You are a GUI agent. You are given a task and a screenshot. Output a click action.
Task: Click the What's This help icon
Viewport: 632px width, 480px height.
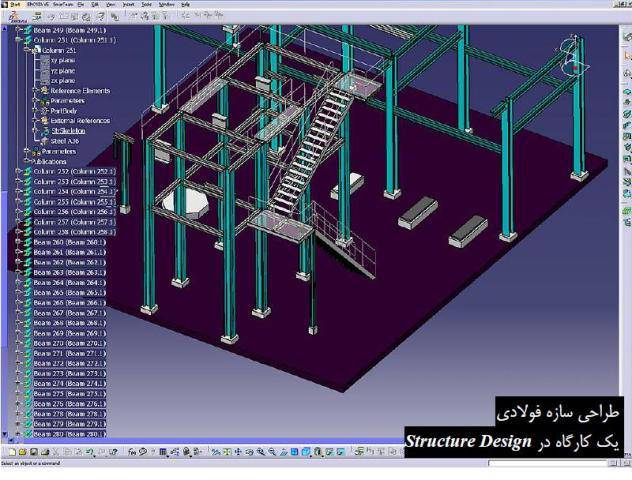coord(113,452)
